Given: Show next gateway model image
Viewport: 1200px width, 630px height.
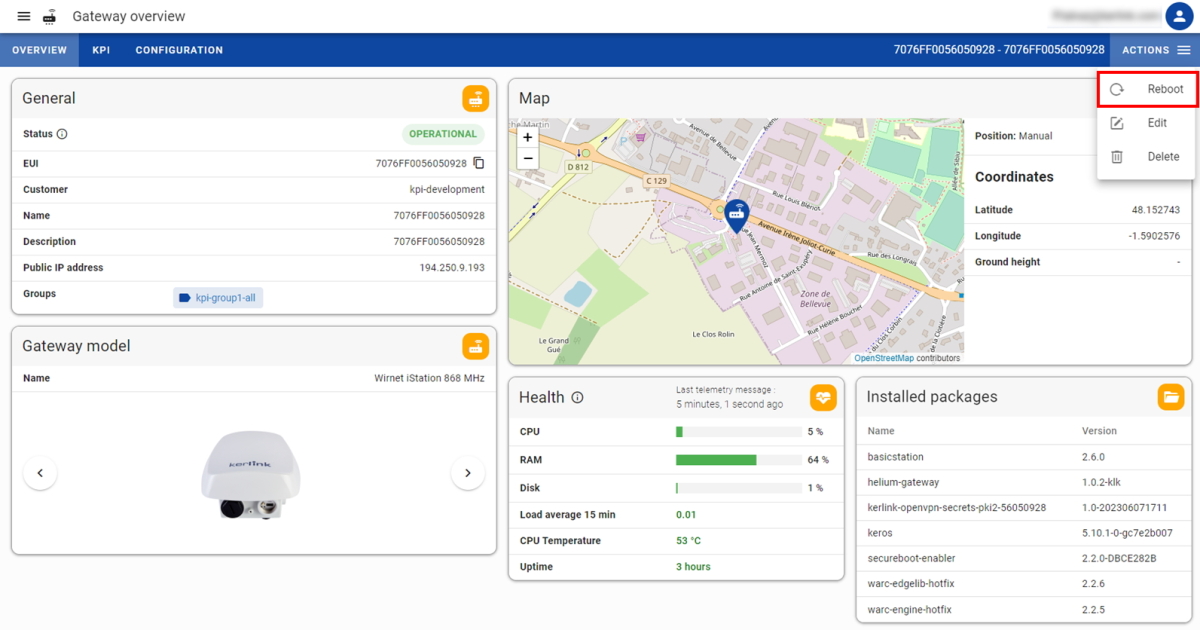Looking at the screenshot, I should pyautogui.click(x=467, y=473).
